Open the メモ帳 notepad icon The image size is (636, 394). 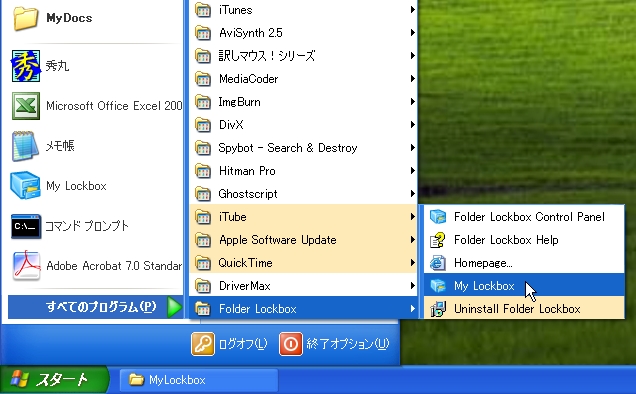pyautogui.click(x=25, y=146)
